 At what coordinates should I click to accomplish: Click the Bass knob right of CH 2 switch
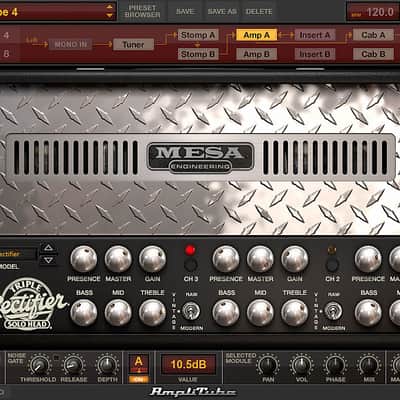(368, 313)
